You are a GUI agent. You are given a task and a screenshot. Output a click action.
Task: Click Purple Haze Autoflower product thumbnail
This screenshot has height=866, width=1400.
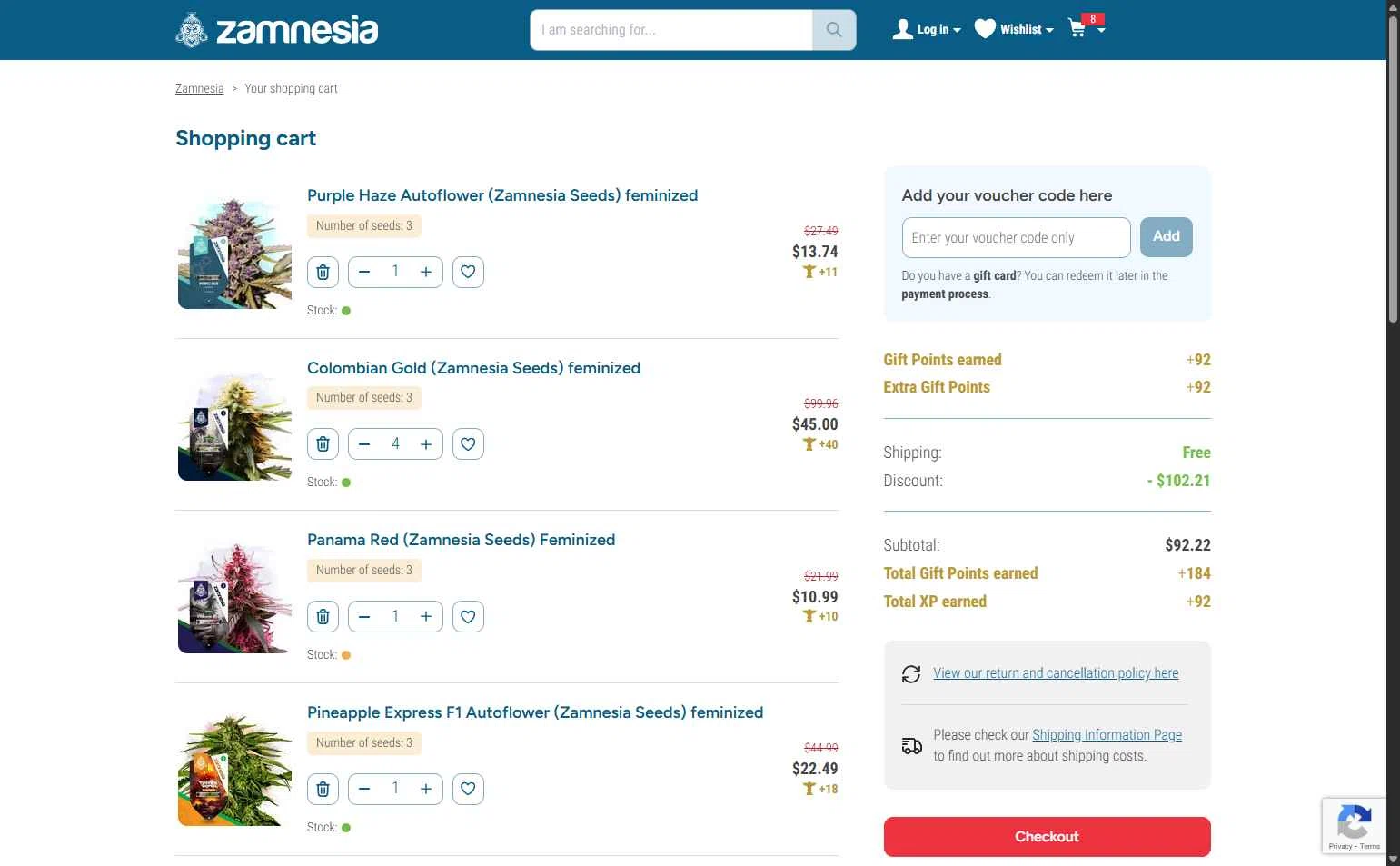234,252
